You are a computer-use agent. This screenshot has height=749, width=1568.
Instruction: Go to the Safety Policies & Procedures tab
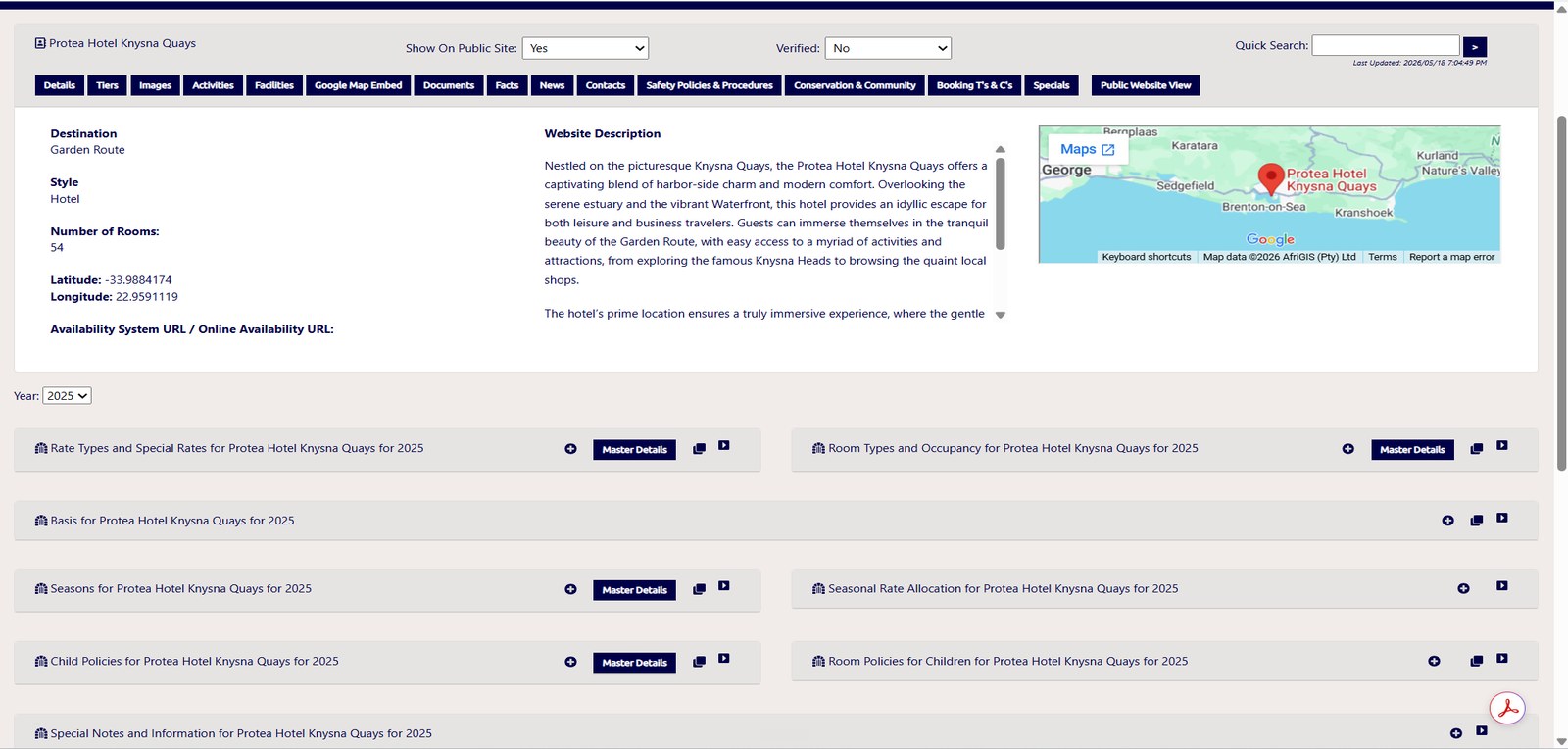(x=710, y=85)
